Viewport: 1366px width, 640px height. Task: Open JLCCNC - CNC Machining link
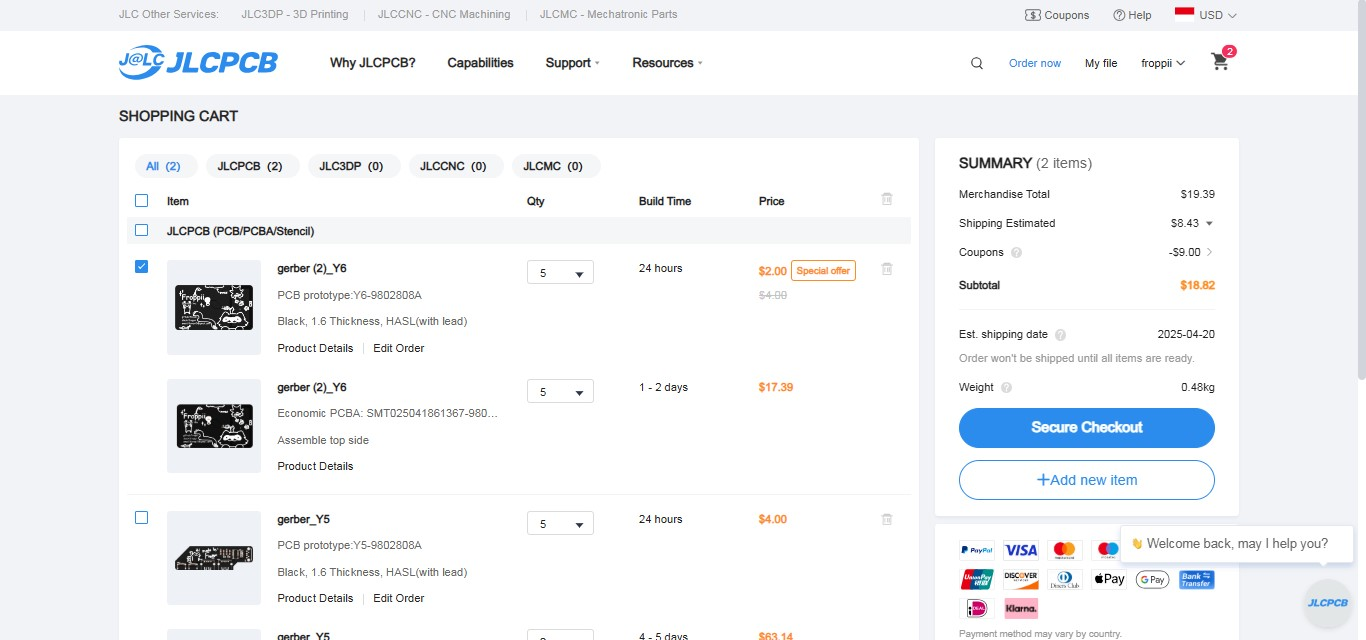click(x=444, y=15)
